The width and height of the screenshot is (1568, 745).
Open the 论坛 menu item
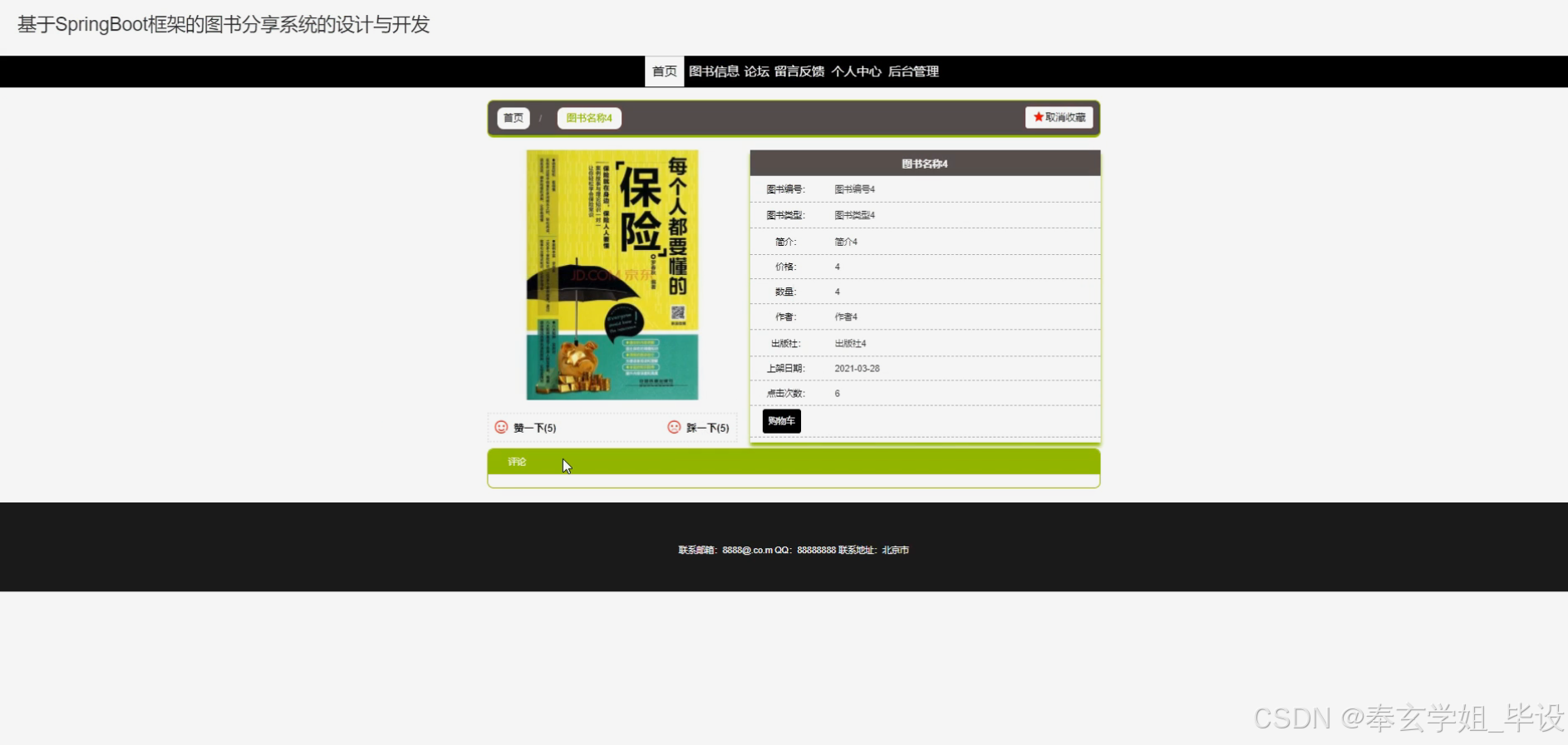tap(756, 71)
